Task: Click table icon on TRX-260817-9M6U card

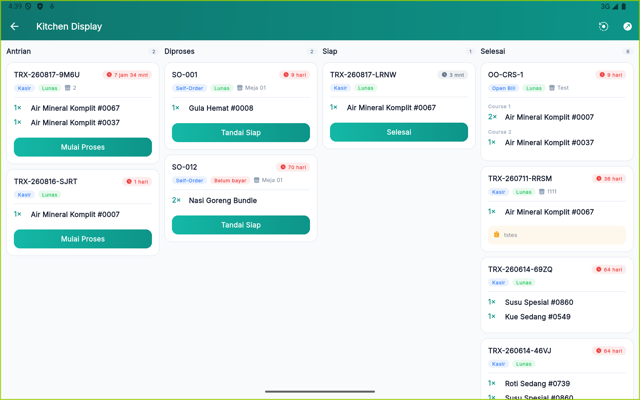Action: 68,88
